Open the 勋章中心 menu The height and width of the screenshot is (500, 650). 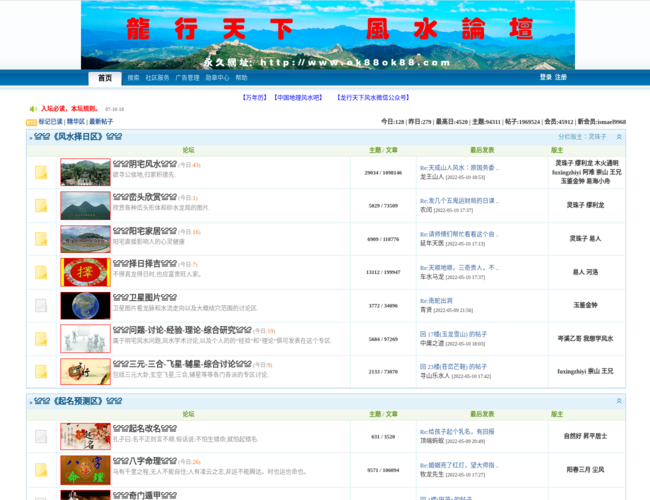(217, 77)
